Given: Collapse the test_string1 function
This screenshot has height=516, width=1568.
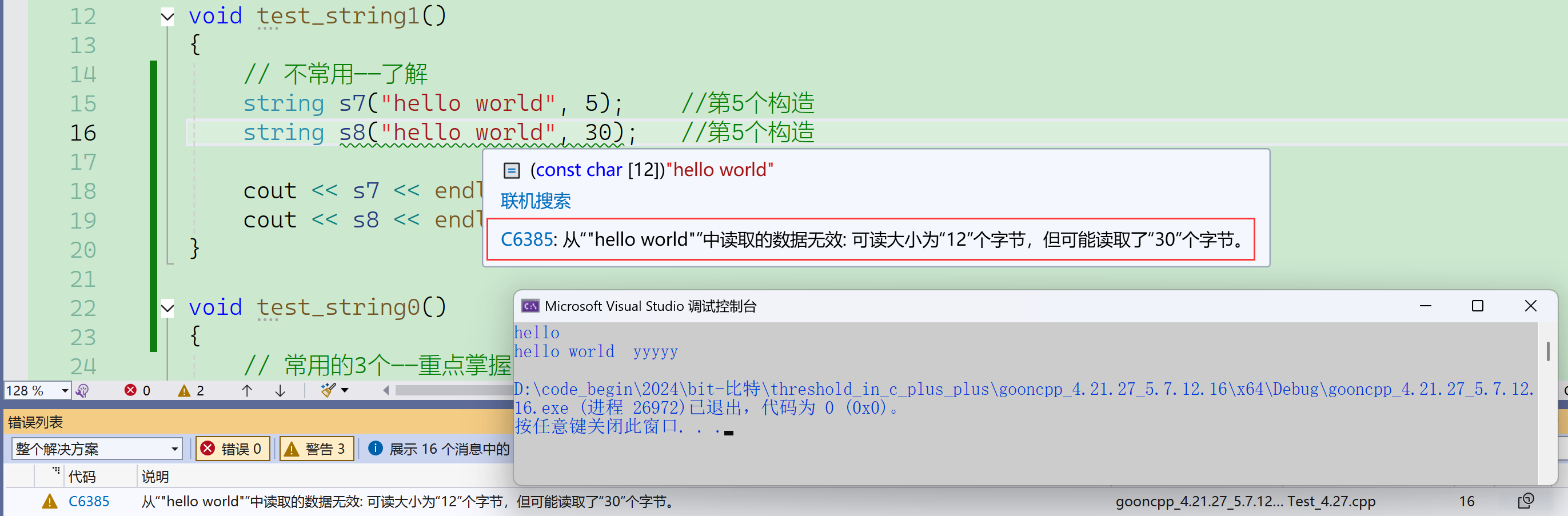Looking at the screenshot, I should [x=167, y=17].
